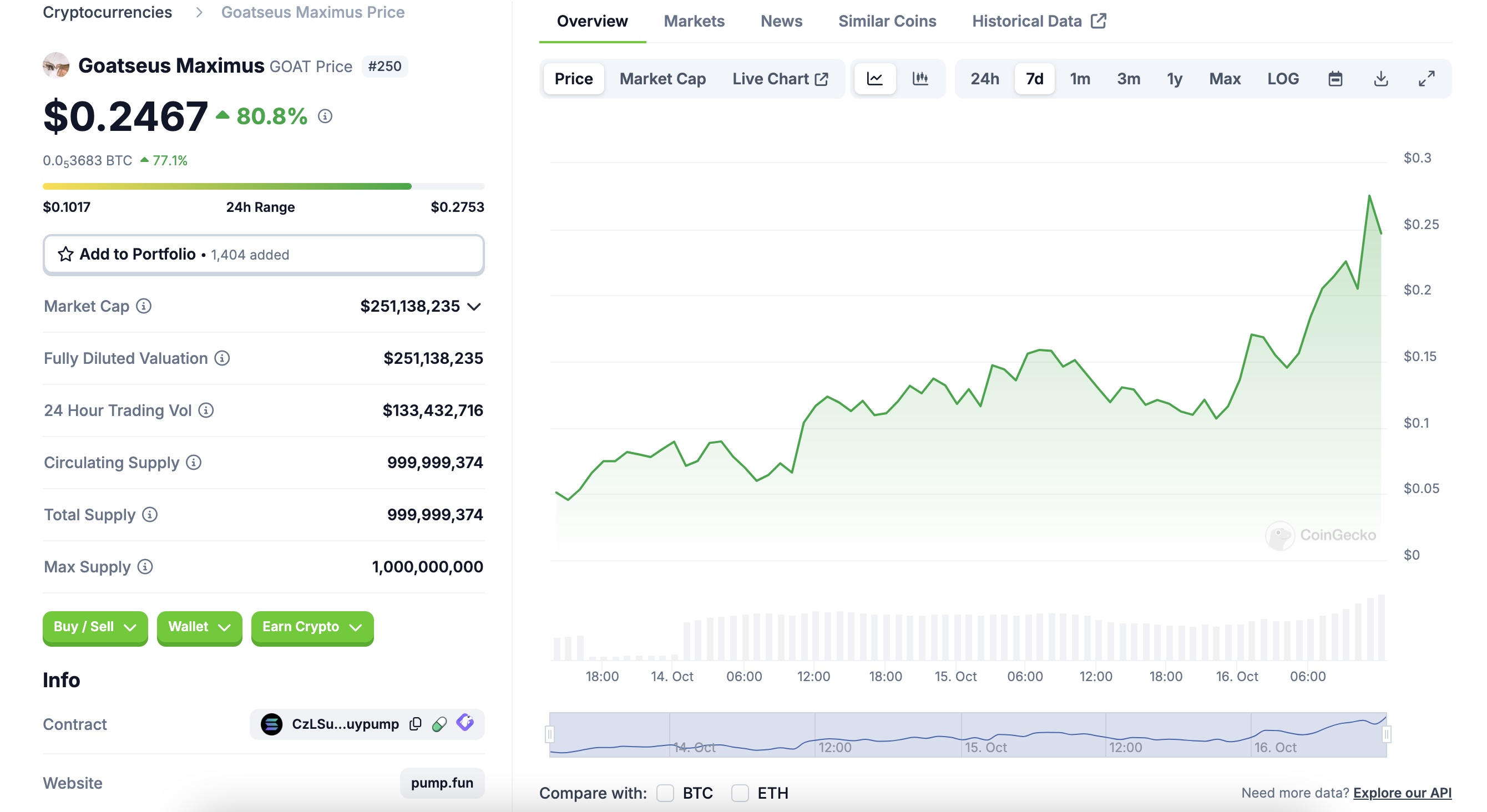The width and height of the screenshot is (1487, 812).
Task: Open the Historical Data tab
Action: pyautogui.click(x=1039, y=21)
